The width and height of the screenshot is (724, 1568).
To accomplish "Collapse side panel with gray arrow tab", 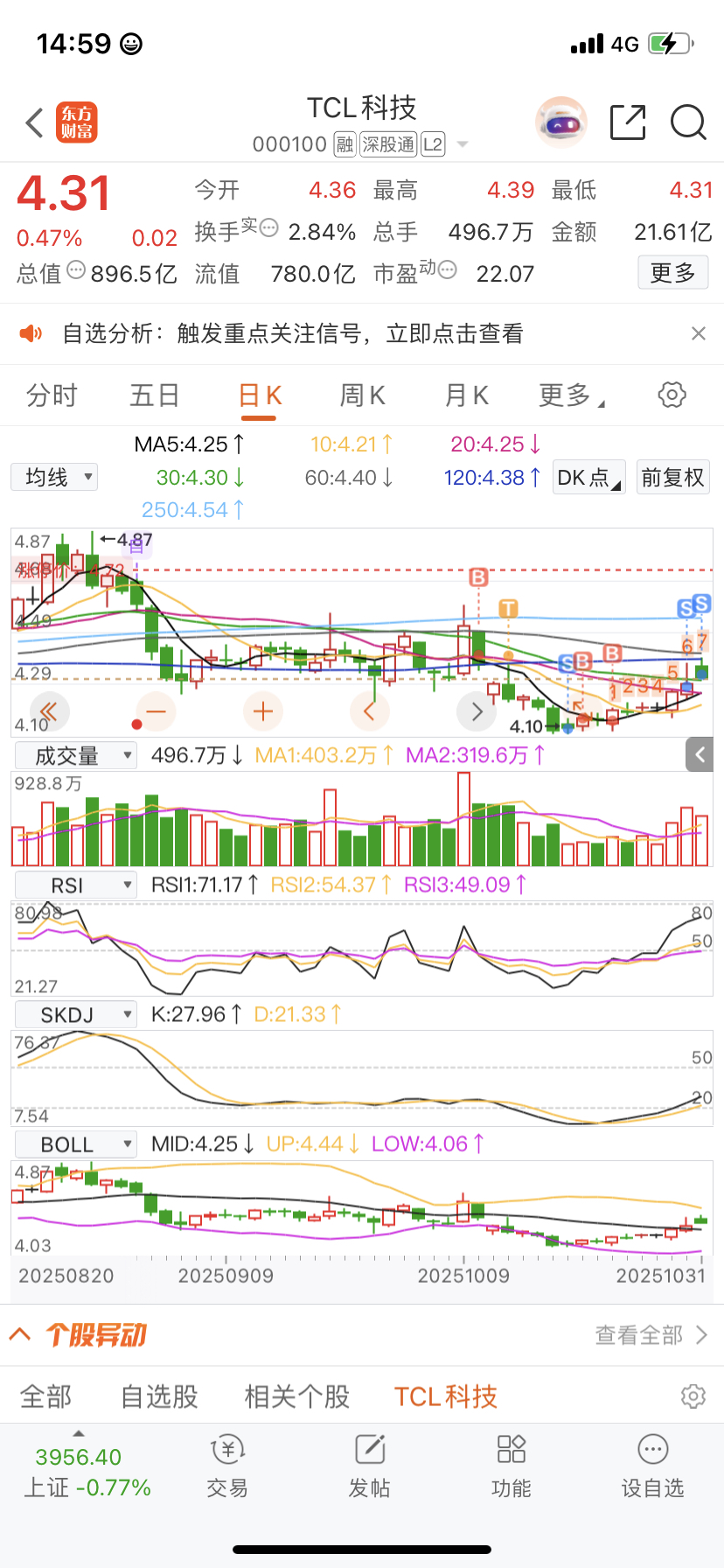I will pos(700,754).
